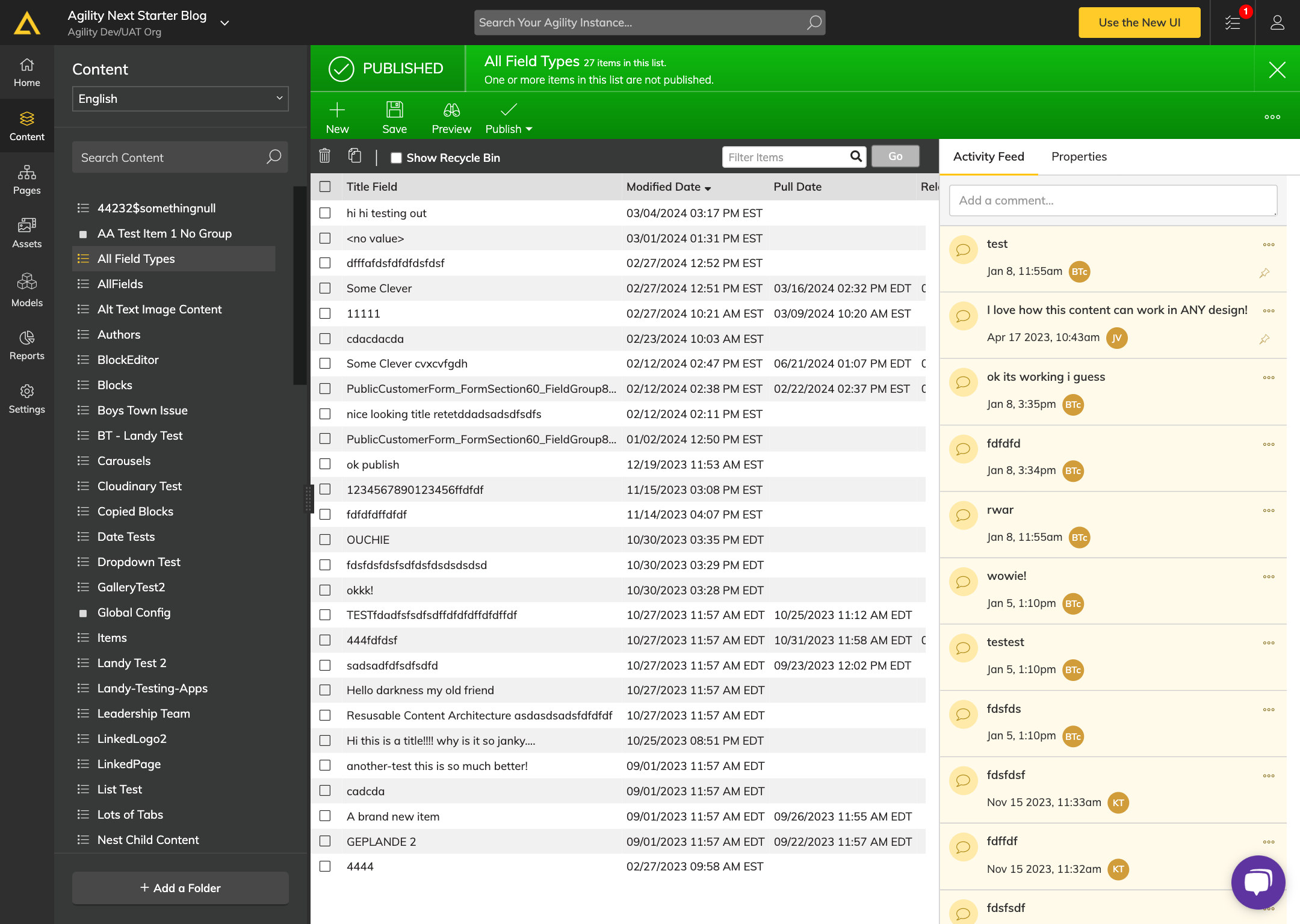The width and height of the screenshot is (1300, 924).
Task: Open the English language dropdown
Action: tap(180, 99)
